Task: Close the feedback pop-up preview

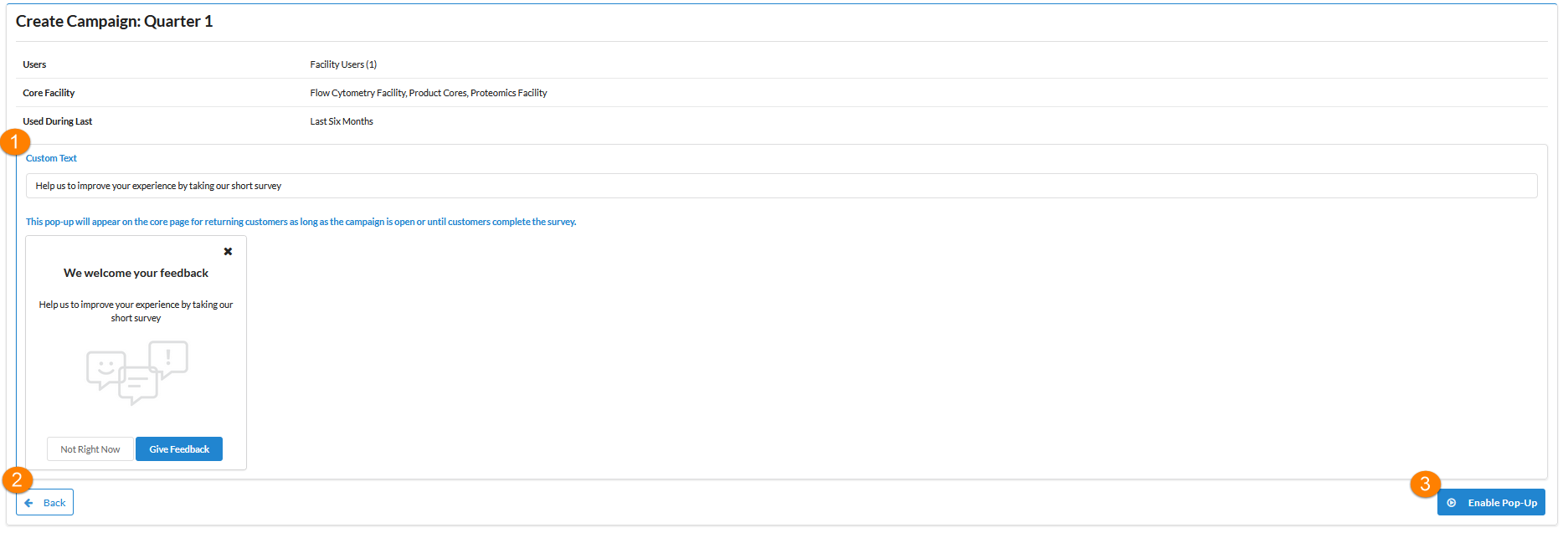Action: tap(228, 251)
